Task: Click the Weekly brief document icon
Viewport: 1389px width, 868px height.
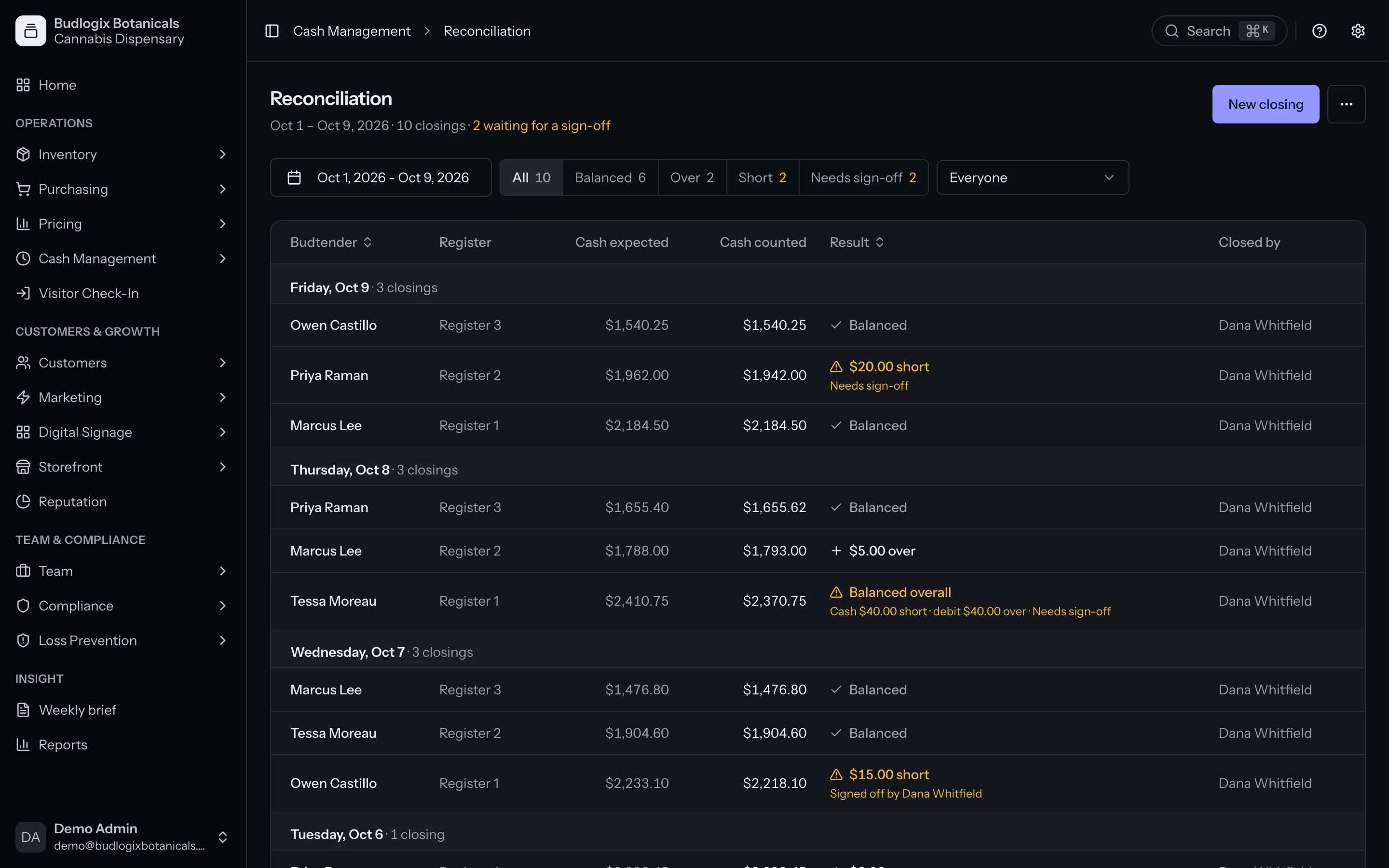Action: coord(23,710)
